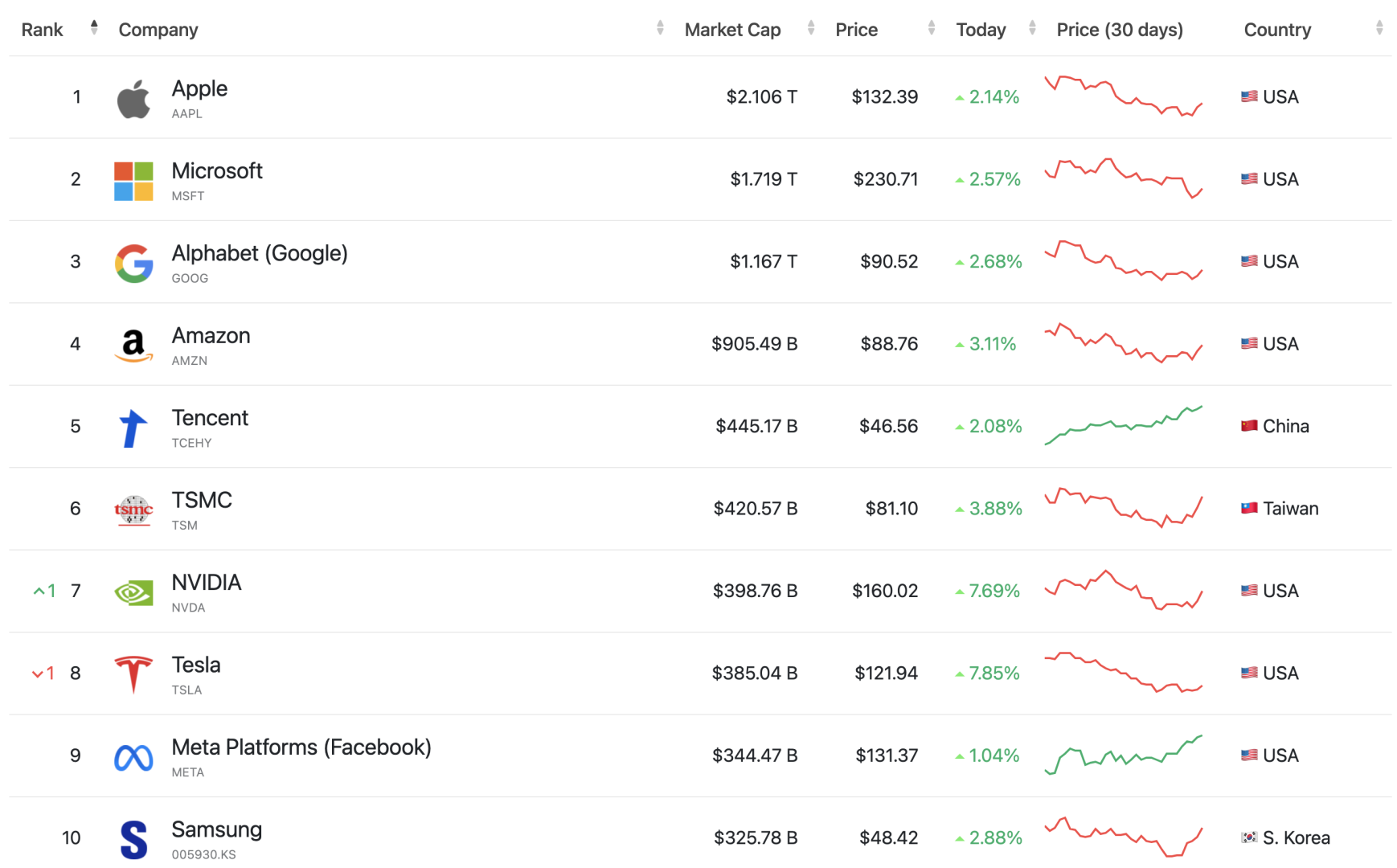Click the Google G logo

(x=133, y=264)
